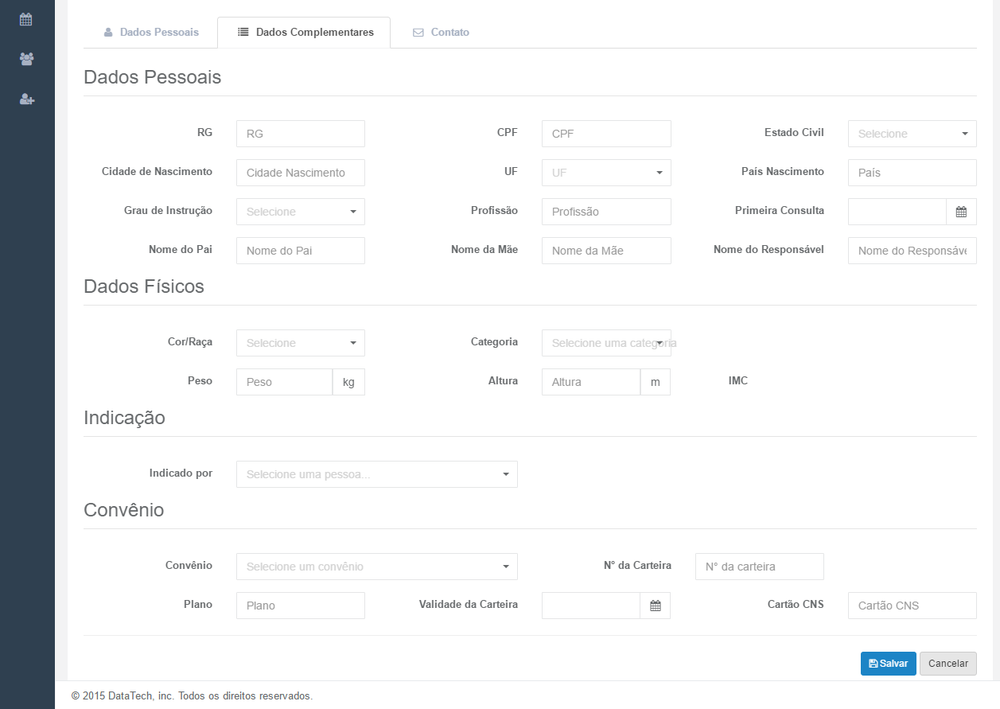Screen dimensions: 1000x709
Task: Open the Cor/Raça dropdown
Action: point(300,343)
